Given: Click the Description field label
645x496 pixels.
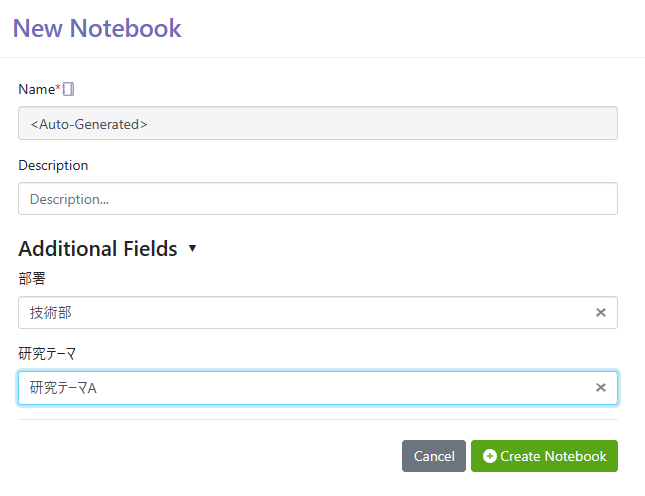Looking at the screenshot, I should tap(53, 165).
